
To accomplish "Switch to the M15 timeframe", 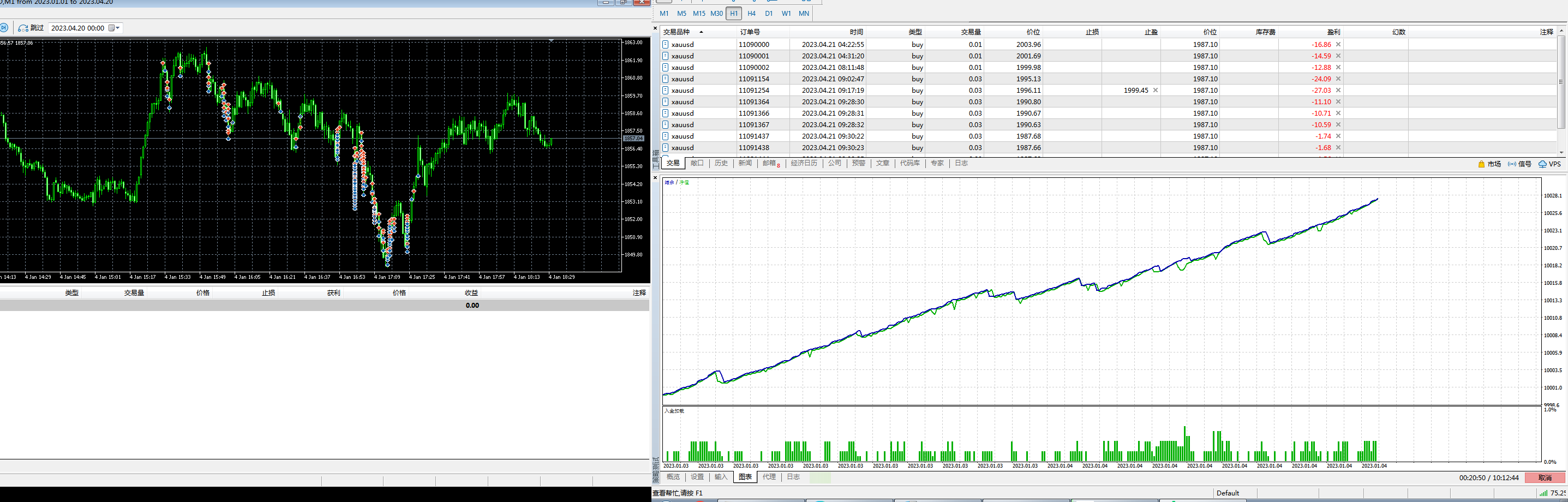I will [699, 14].
